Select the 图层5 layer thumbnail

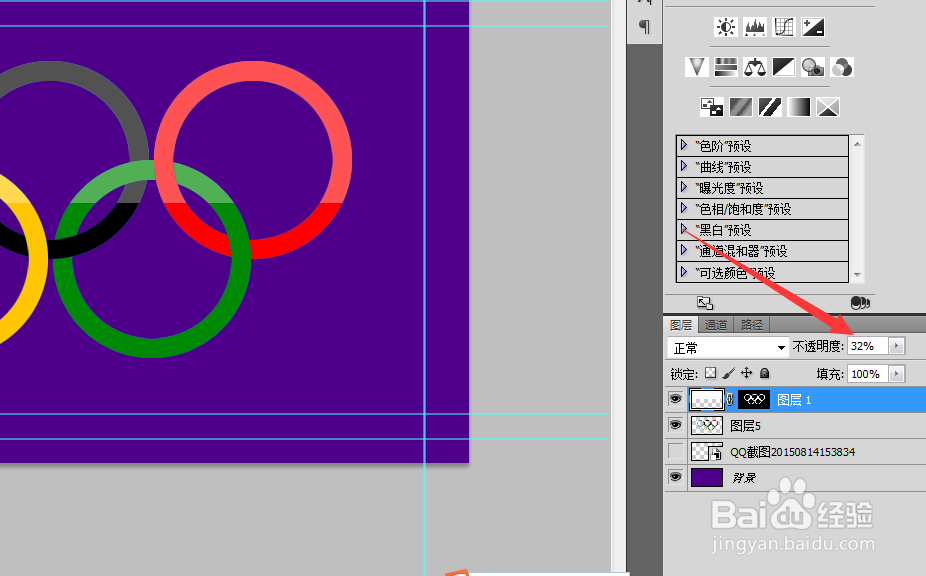[706, 425]
